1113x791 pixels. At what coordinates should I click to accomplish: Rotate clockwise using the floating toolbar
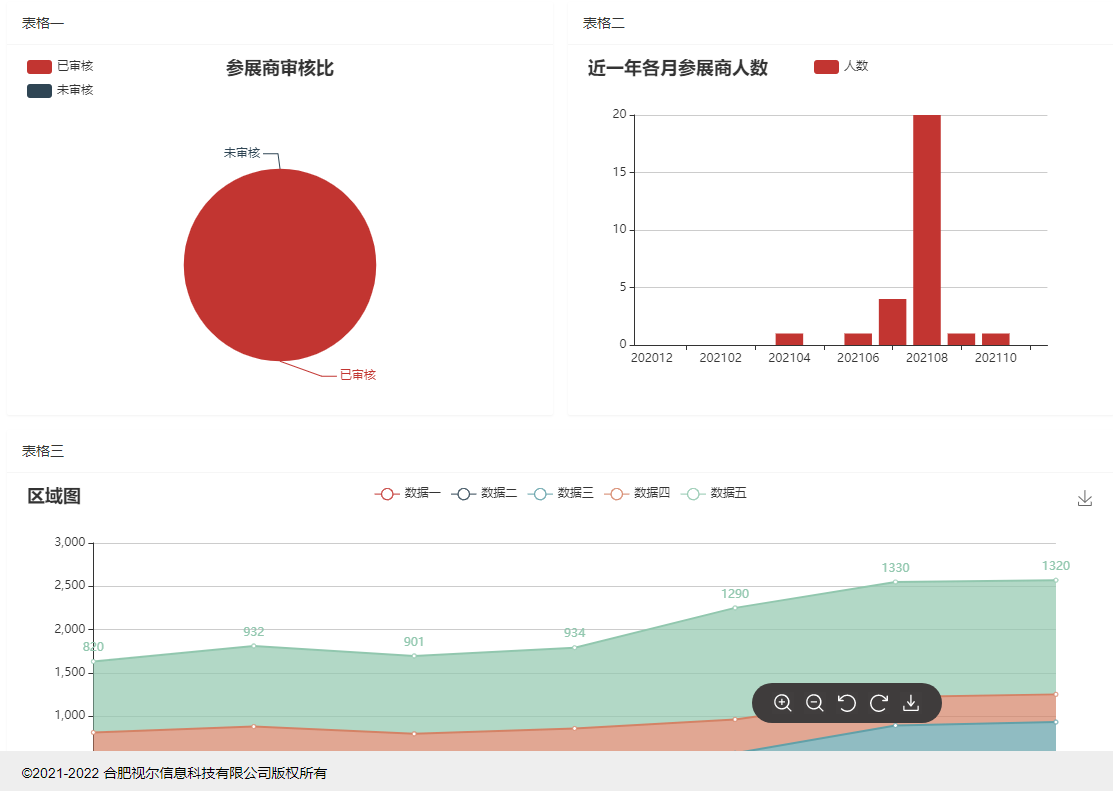(x=879, y=703)
